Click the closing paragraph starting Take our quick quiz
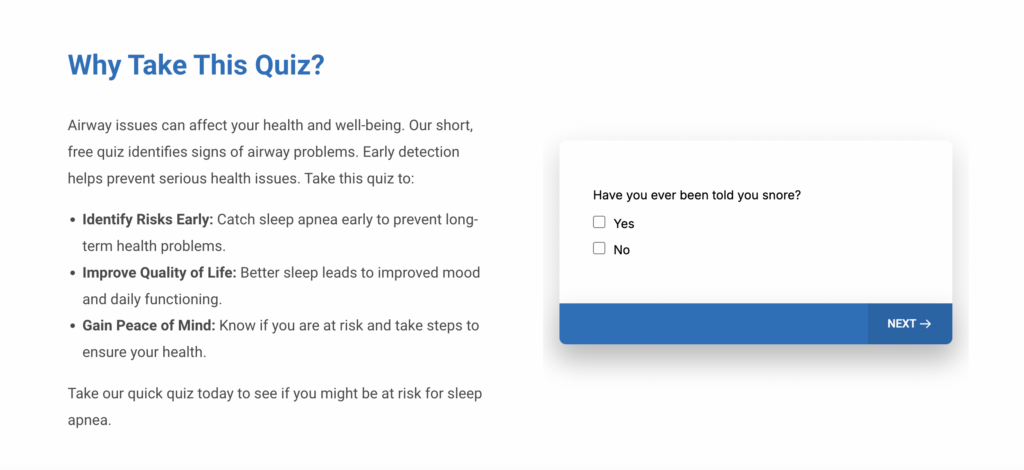The width and height of the screenshot is (1024, 470). [274, 393]
